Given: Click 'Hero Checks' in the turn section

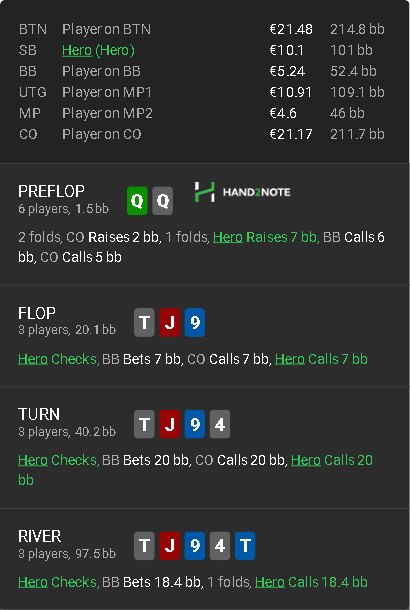Looking at the screenshot, I should click(x=58, y=460).
